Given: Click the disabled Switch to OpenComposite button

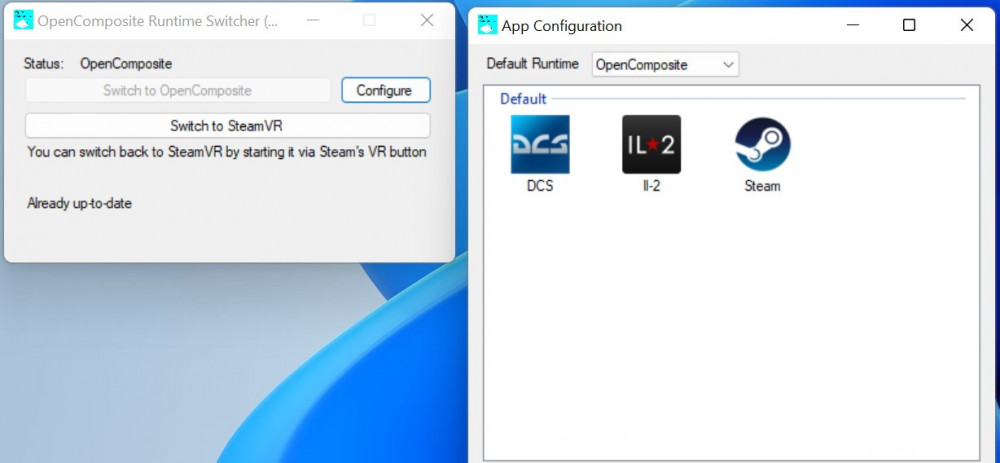Looking at the screenshot, I should 178,90.
